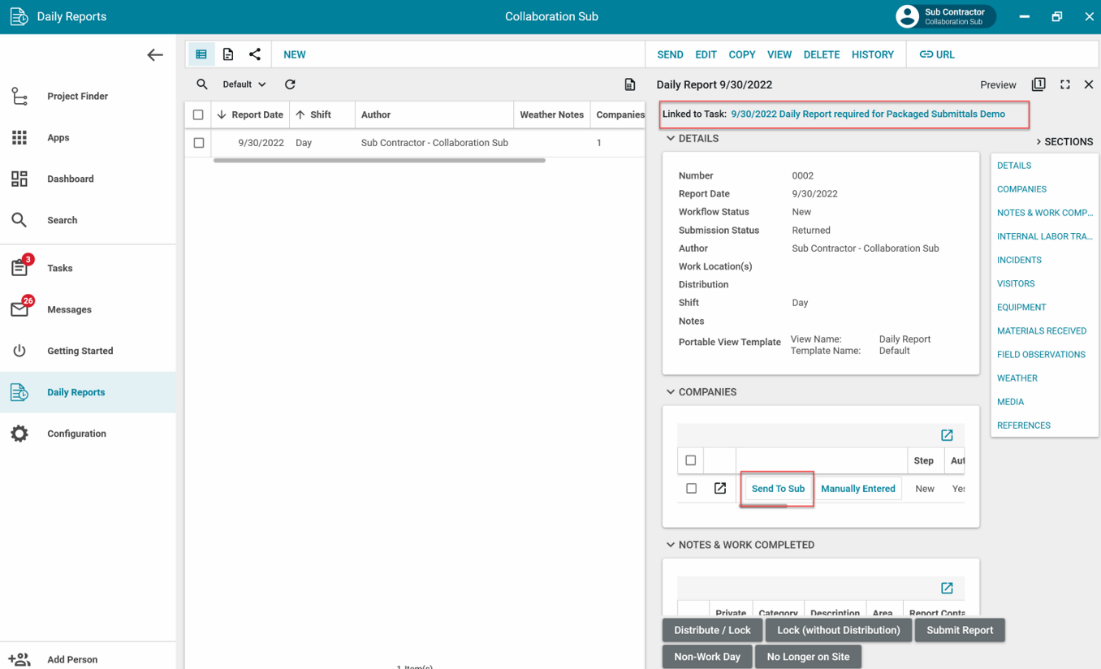
Task: Collapse the DETAILS section
Action: 671,139
